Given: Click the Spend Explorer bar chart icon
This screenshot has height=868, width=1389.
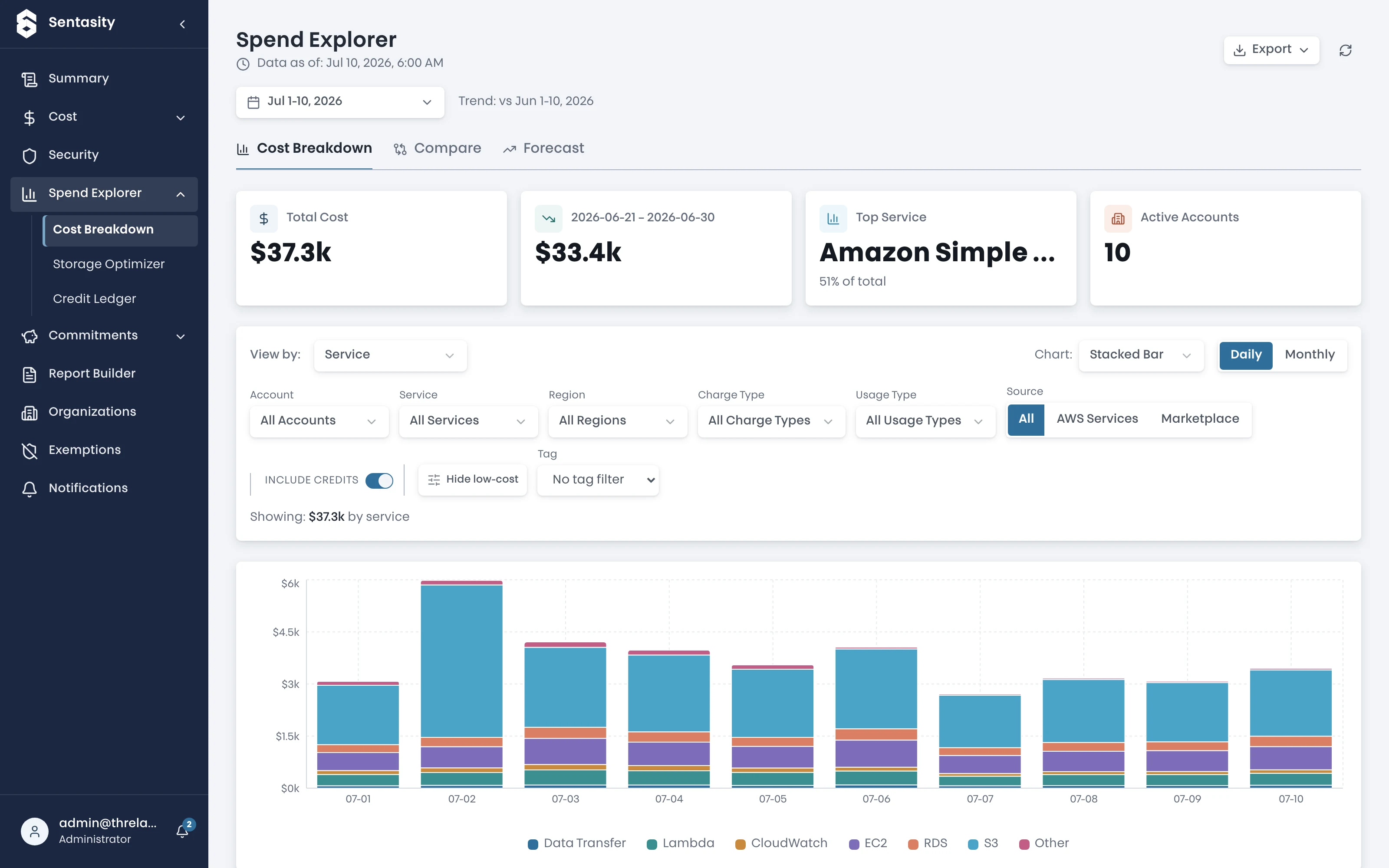Looking at the screenshot, I should [29, 194].
